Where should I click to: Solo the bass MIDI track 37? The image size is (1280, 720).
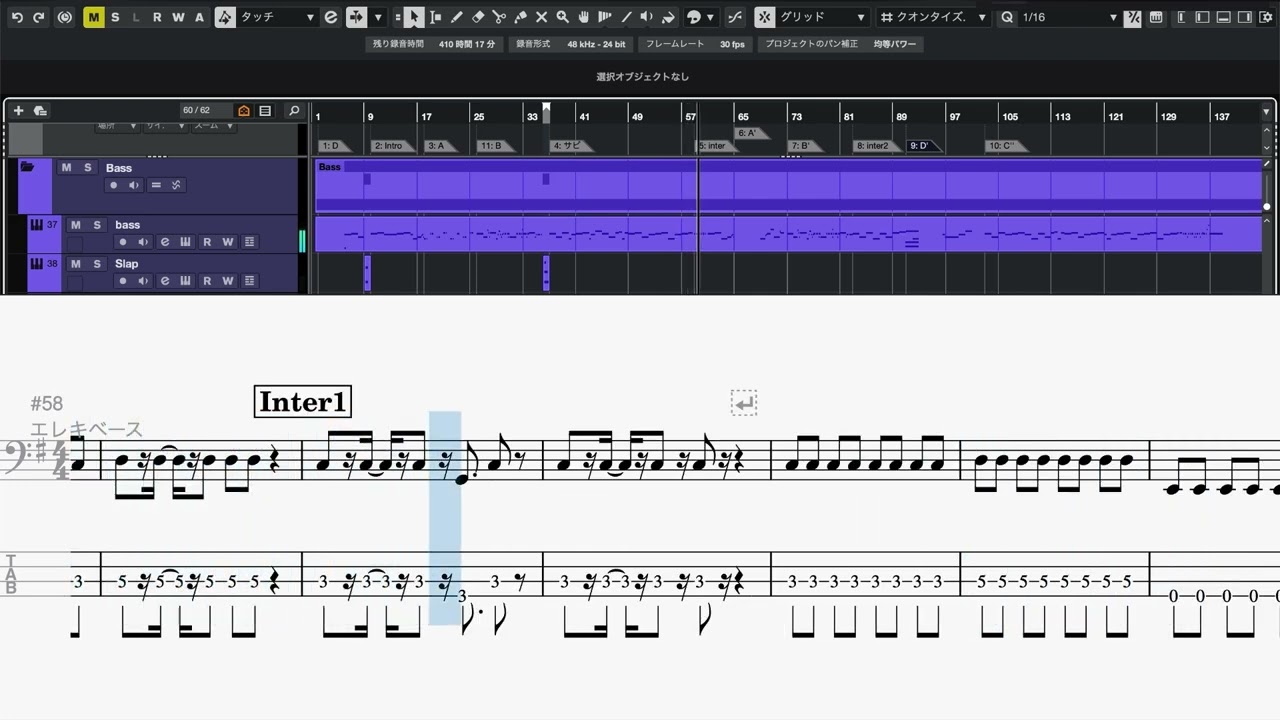(x=97, y=225)
